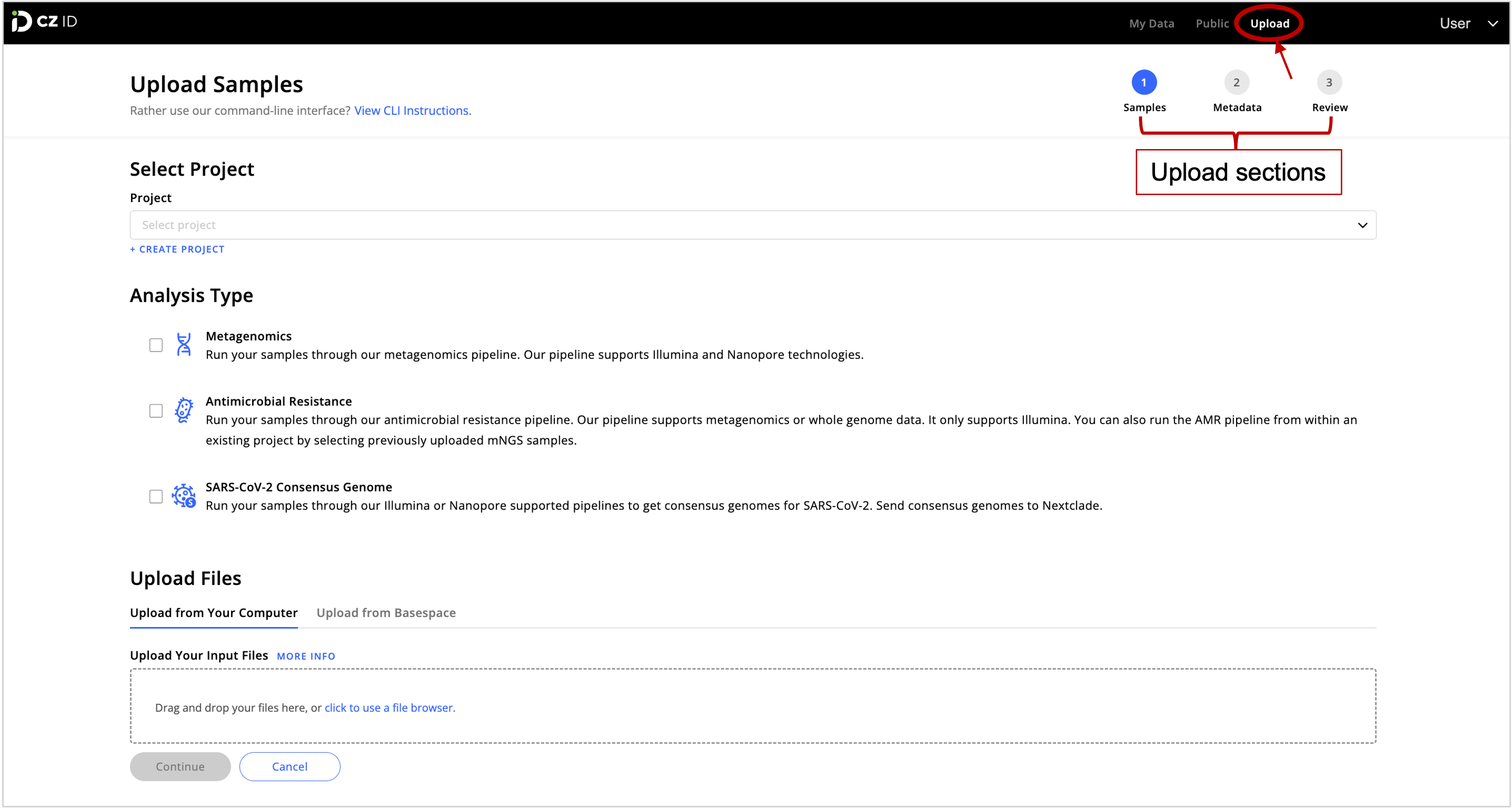This screenshot has height=809, width=1512.
Task: Click the SARS-CoV-2 virus icon
Action: tap(184, 496)
